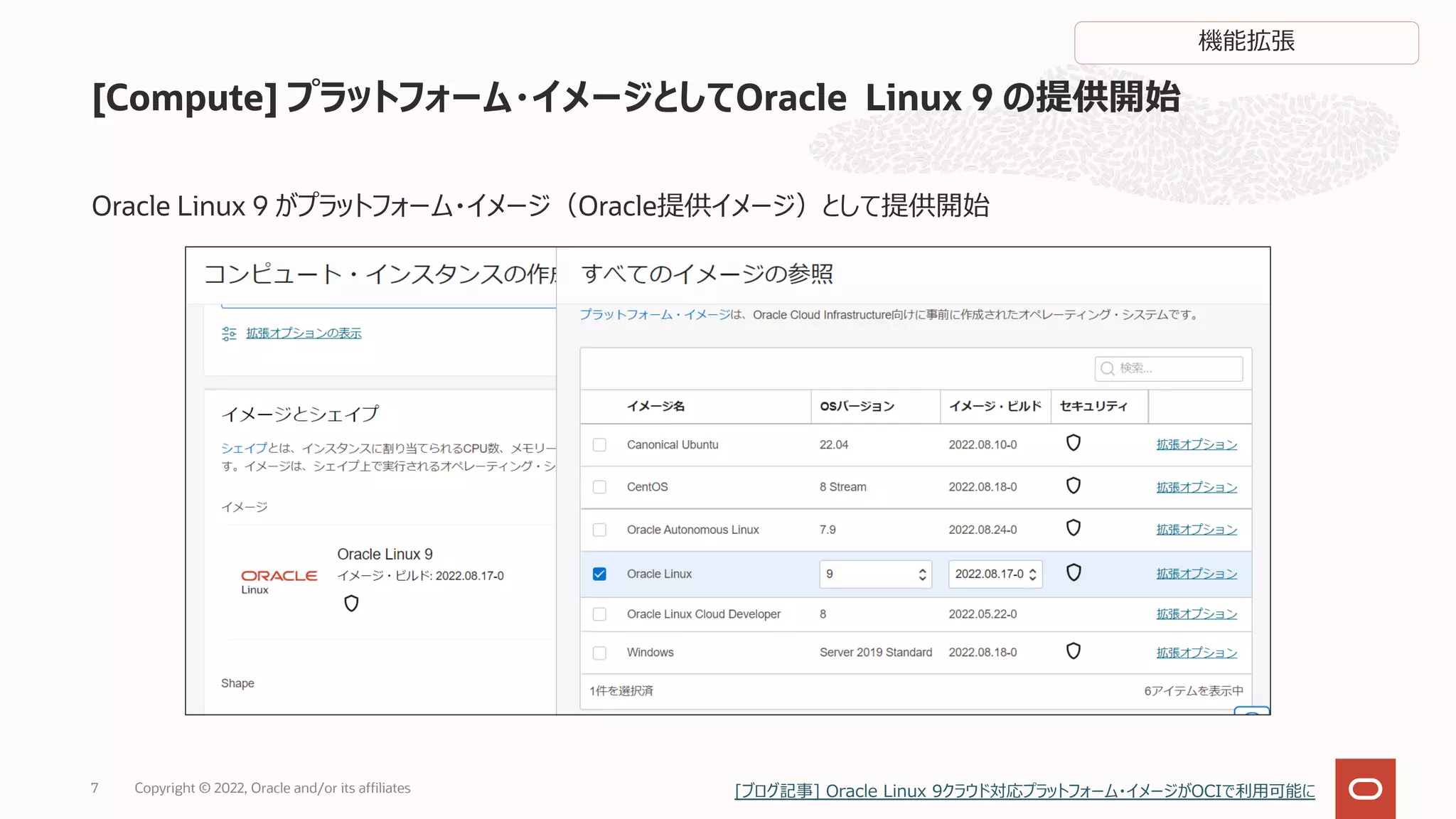Click the 22.04 version cell

click(834, 445)
